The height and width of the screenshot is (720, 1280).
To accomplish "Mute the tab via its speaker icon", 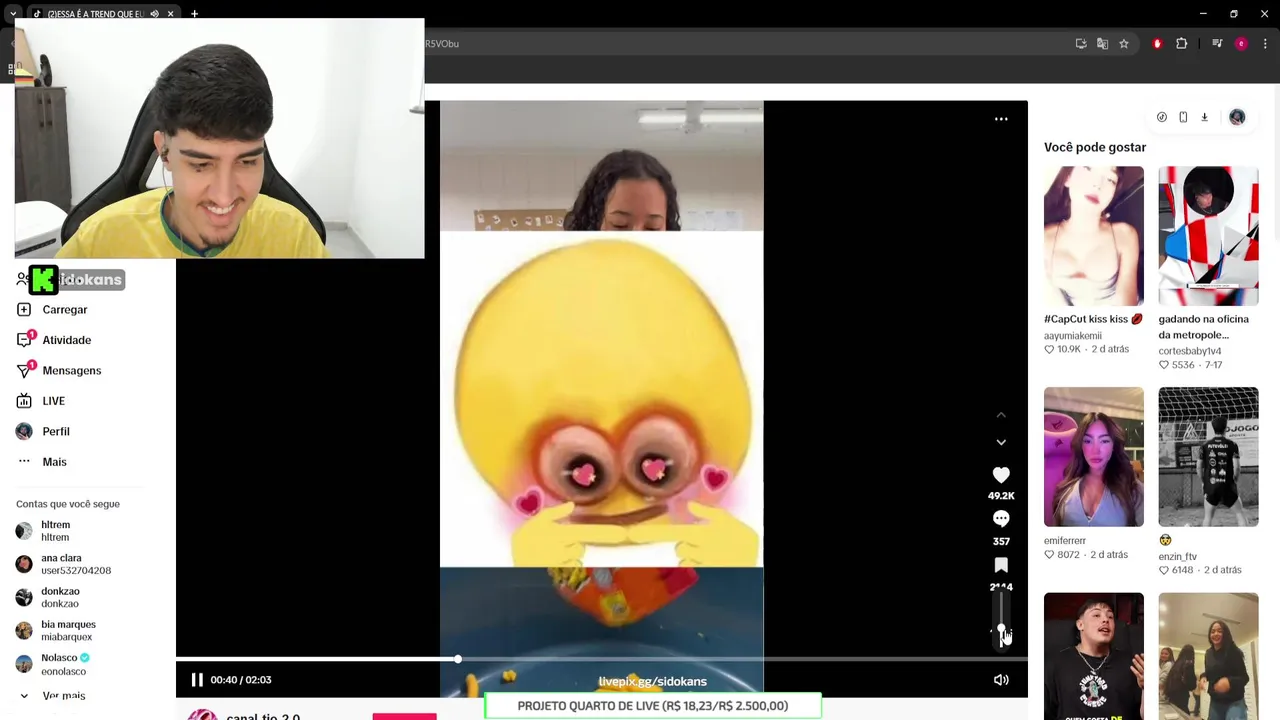I will (x=154, y=14).
